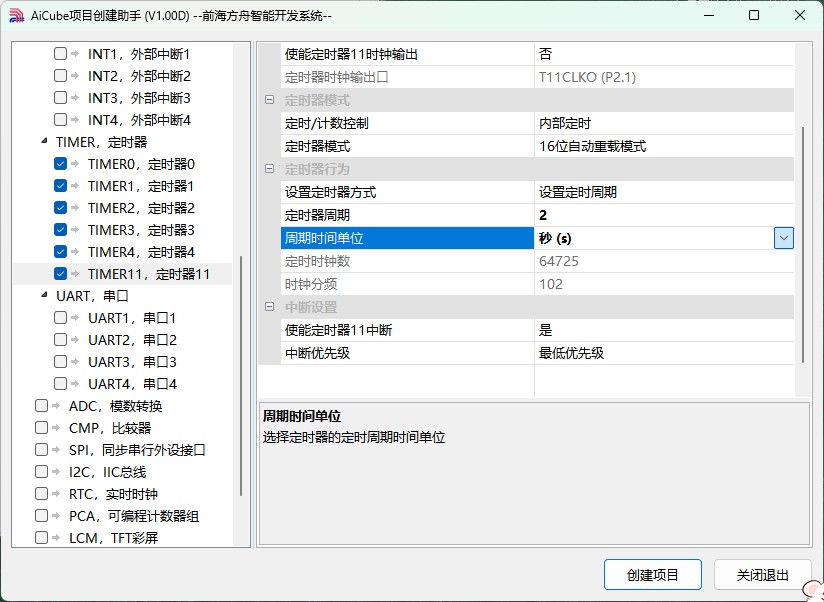Select the 定时器周期 property row label
Viewport: 824px width, 602px height.
(407, 215)
